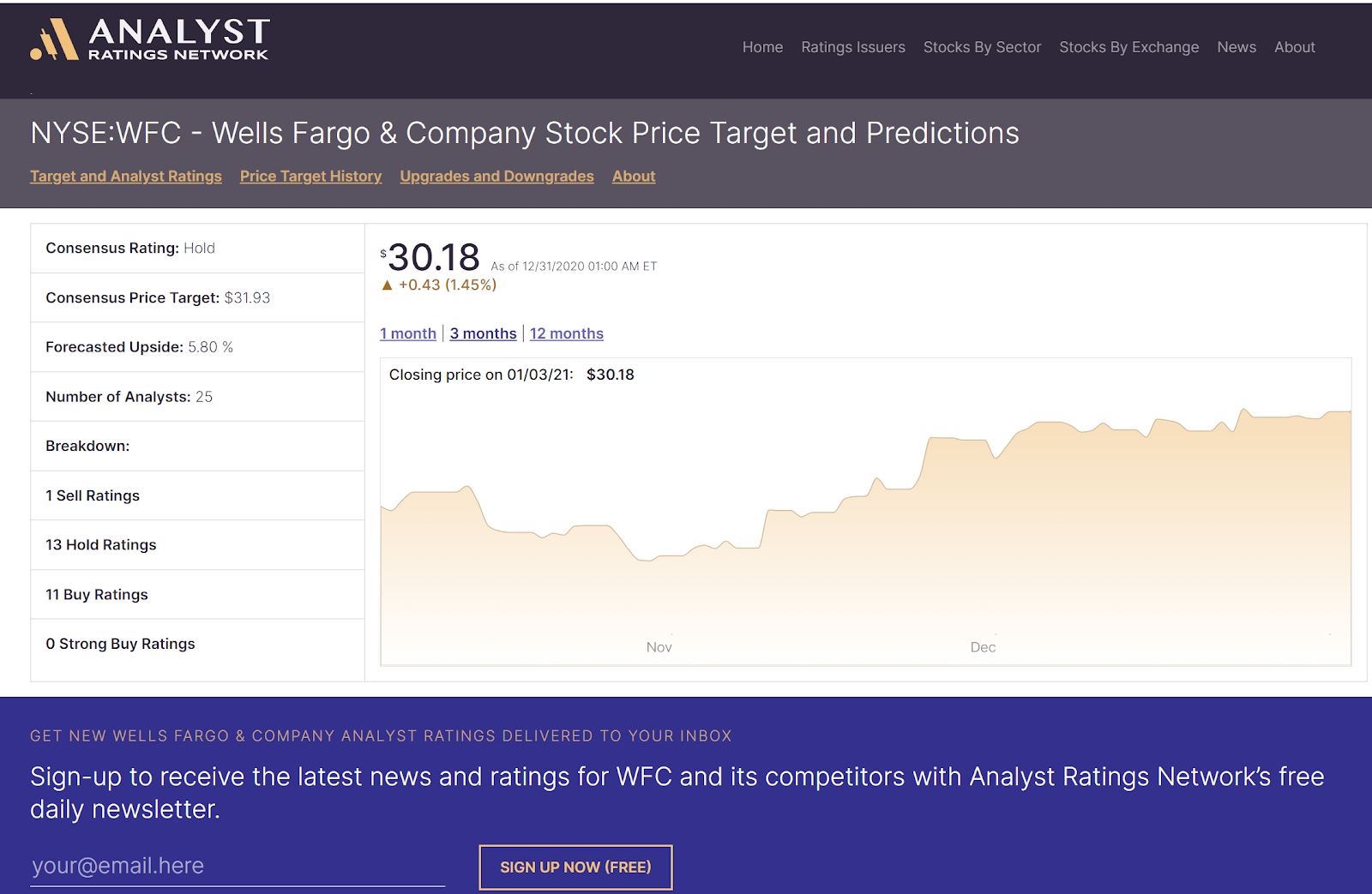The height and width of the screenshot is (894, 1372).
Task: Open the News navigation link
Action: pyautogui.click(x=1237, y=47)
